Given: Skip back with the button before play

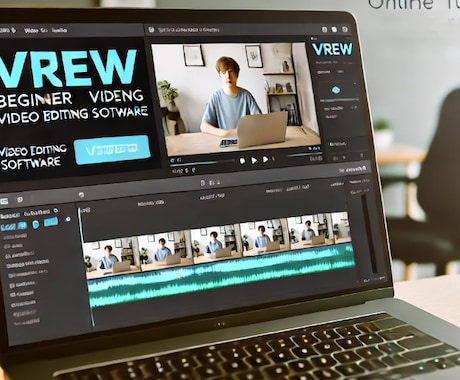Looking at the screenshot, I should [242, 161].
